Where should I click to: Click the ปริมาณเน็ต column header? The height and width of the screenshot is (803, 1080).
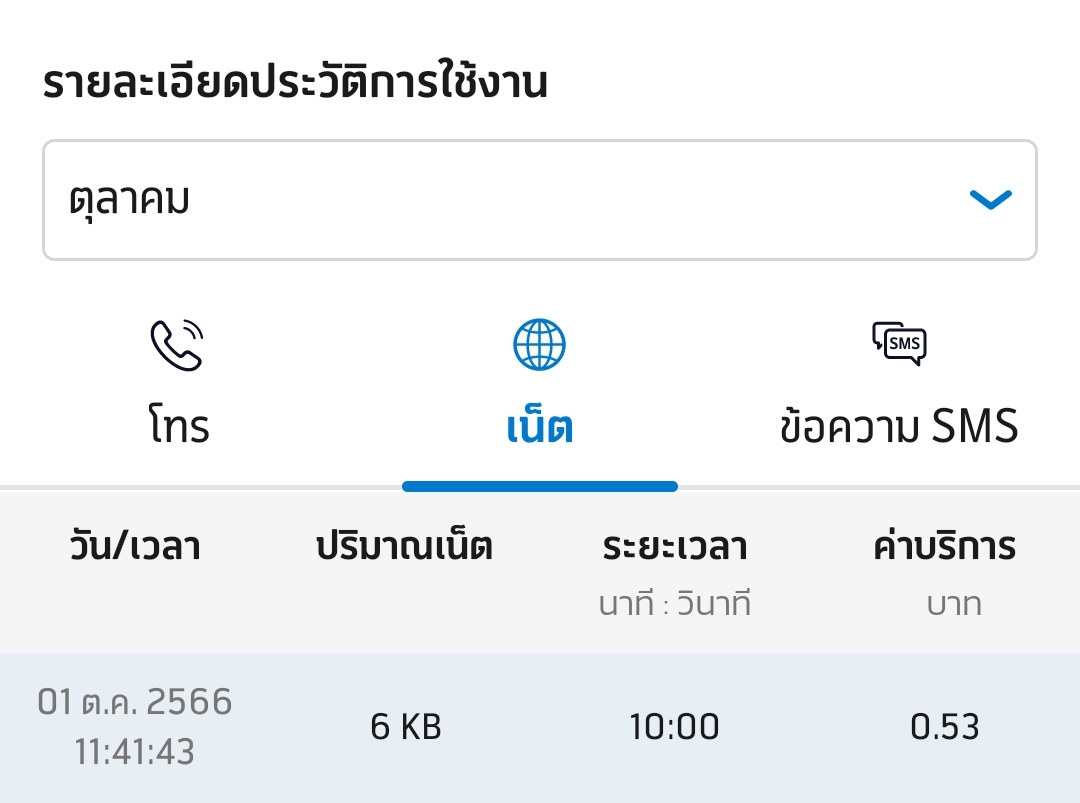pyautogui.click(x=404, y=547)
